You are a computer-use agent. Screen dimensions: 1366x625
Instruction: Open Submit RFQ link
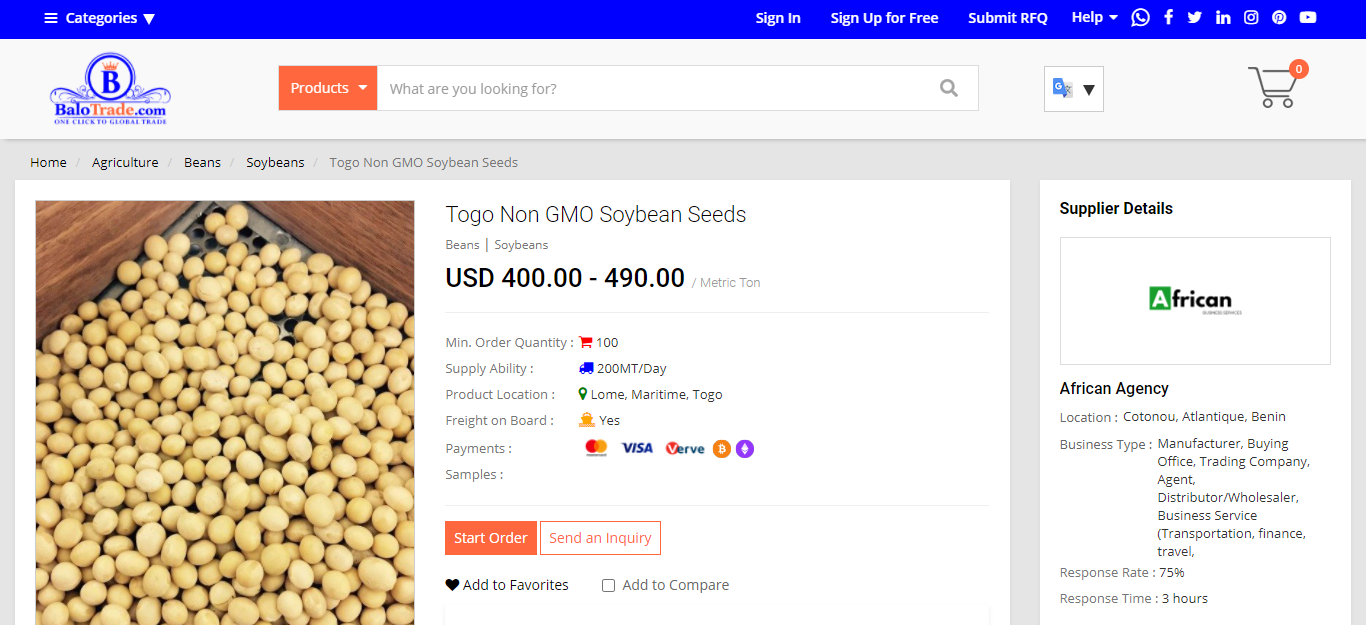coord(1008,18)
